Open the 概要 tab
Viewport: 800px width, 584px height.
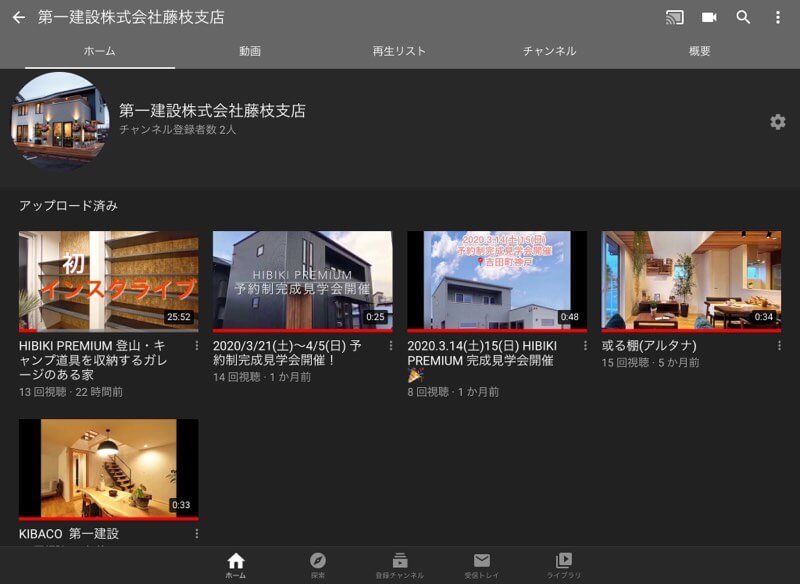point(700,51)
